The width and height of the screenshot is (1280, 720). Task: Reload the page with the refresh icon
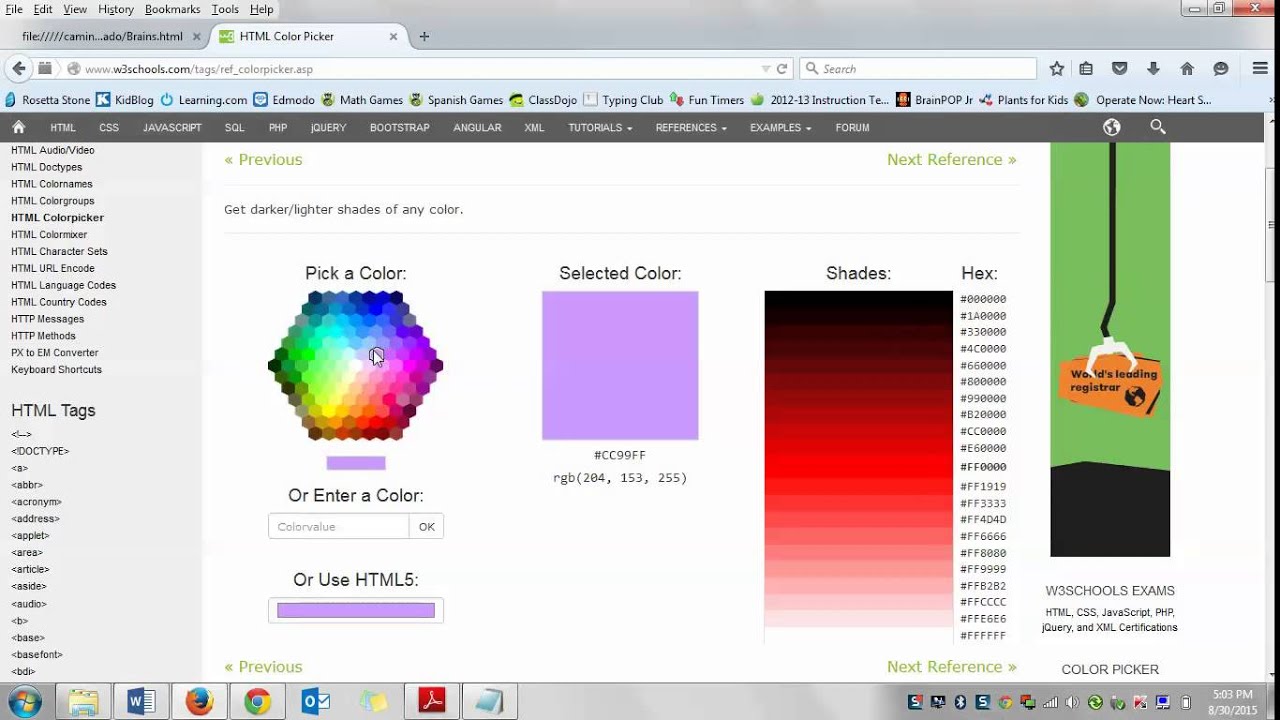coord(782,69)
